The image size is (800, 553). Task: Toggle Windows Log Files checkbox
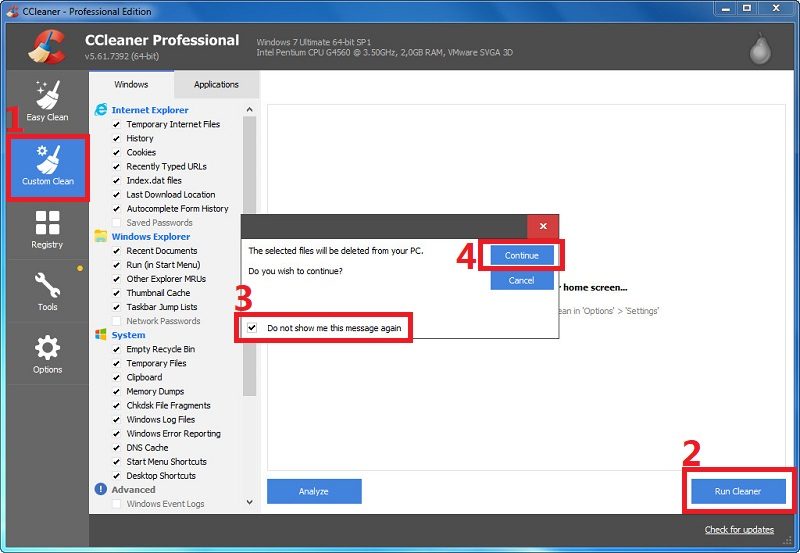[116, 420]
